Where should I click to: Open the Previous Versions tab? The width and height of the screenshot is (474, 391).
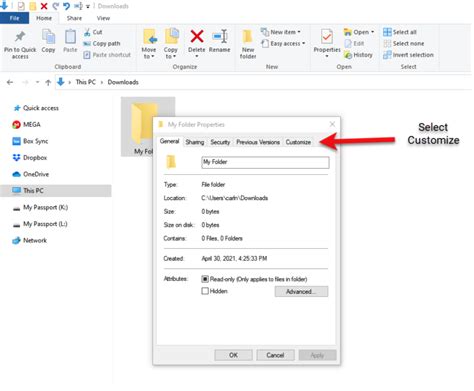click(258, 142)
